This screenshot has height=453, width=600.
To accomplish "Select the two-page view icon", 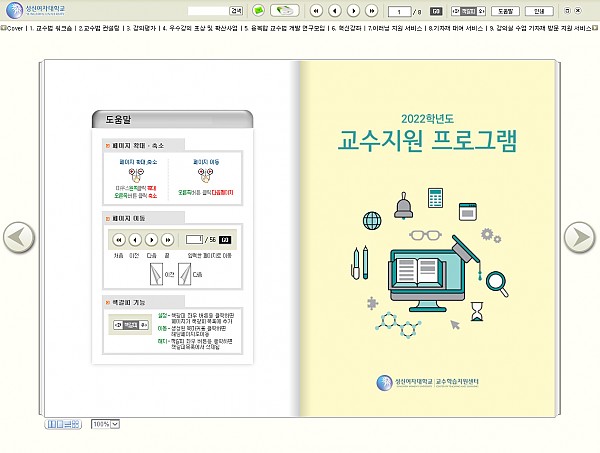I will pos(51,424).
